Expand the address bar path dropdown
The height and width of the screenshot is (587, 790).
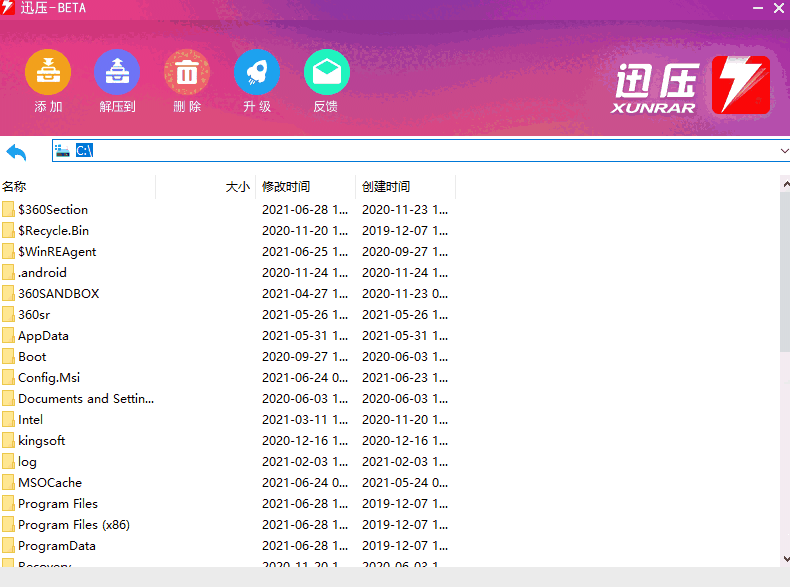pos(783,151)
